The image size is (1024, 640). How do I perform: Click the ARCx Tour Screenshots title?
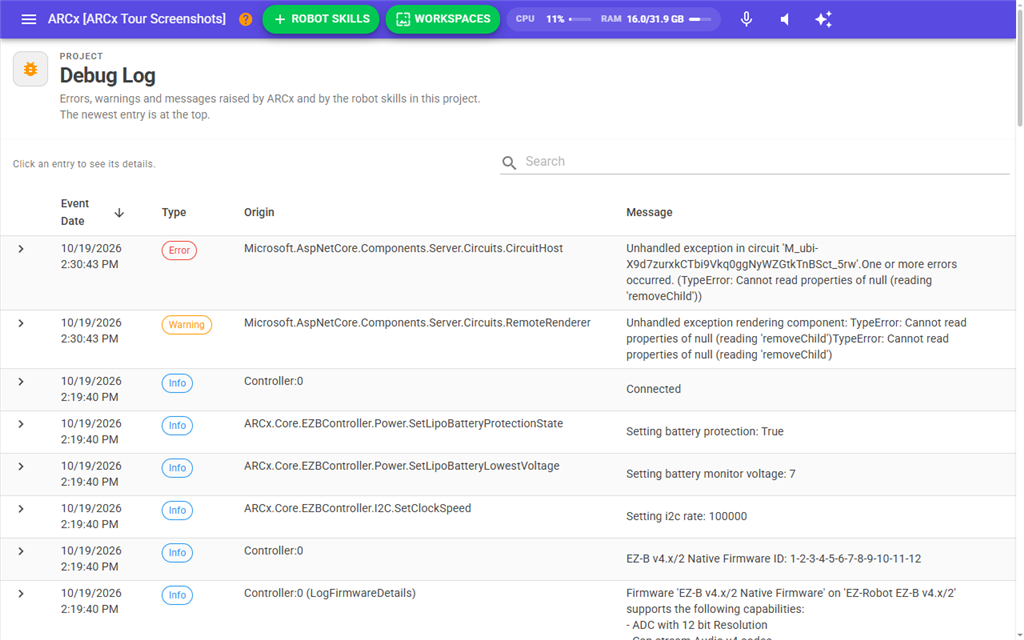(136, 19)
